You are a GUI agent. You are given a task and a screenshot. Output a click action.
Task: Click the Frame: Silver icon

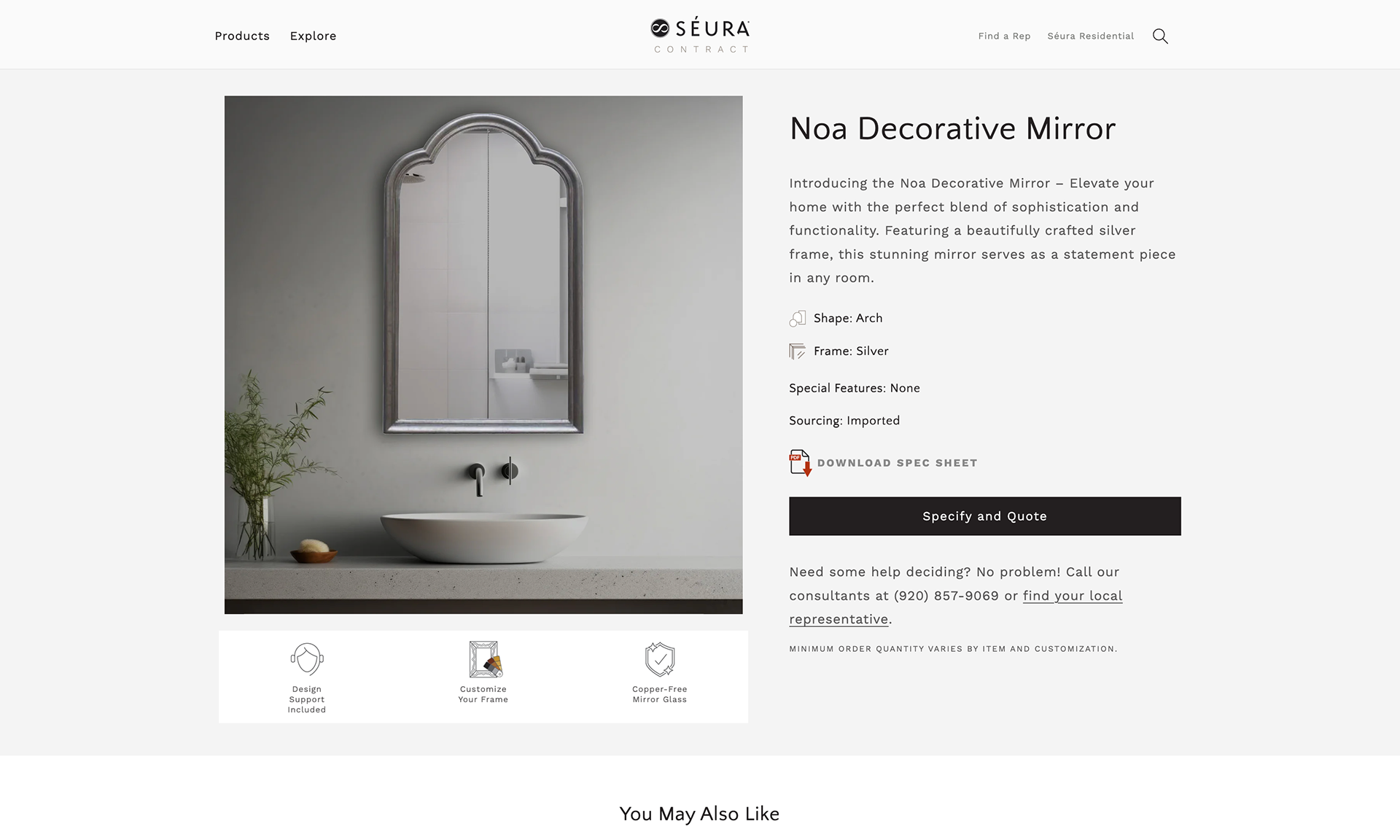(797, 351)
